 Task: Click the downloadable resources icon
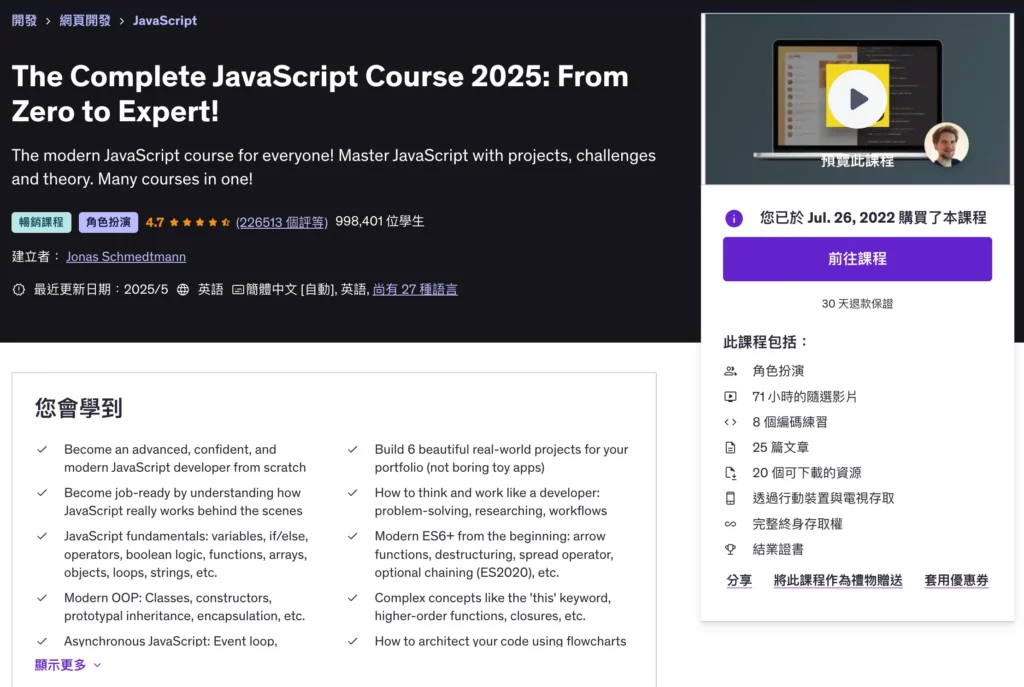pos(730,473)
